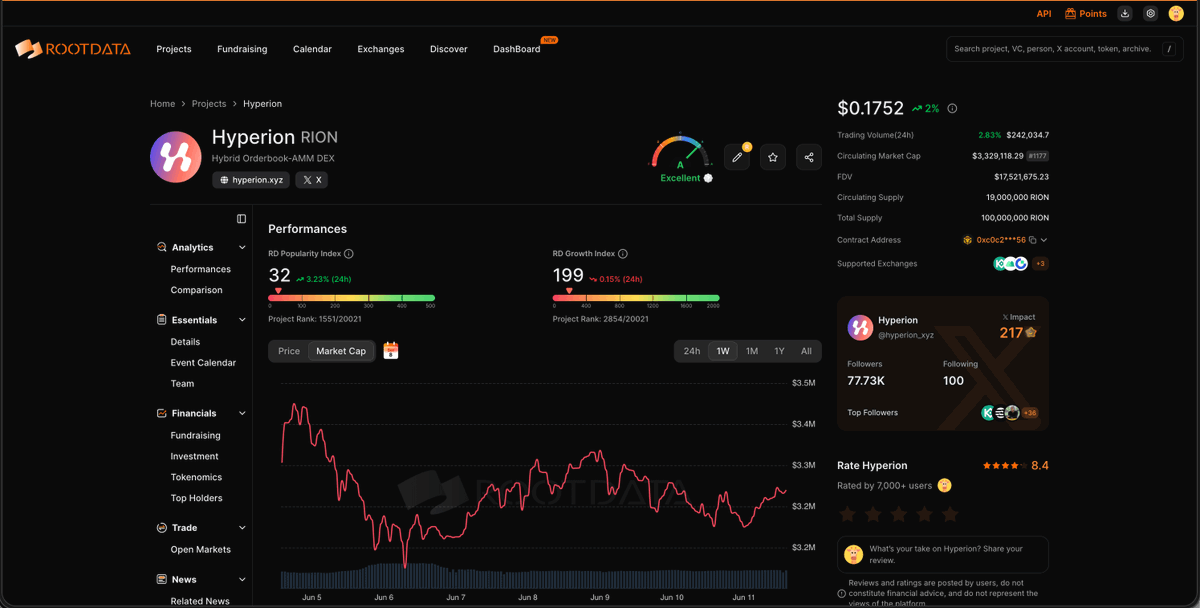Open Hyperion X account link
1200x608 pixels.
[312, 180]
